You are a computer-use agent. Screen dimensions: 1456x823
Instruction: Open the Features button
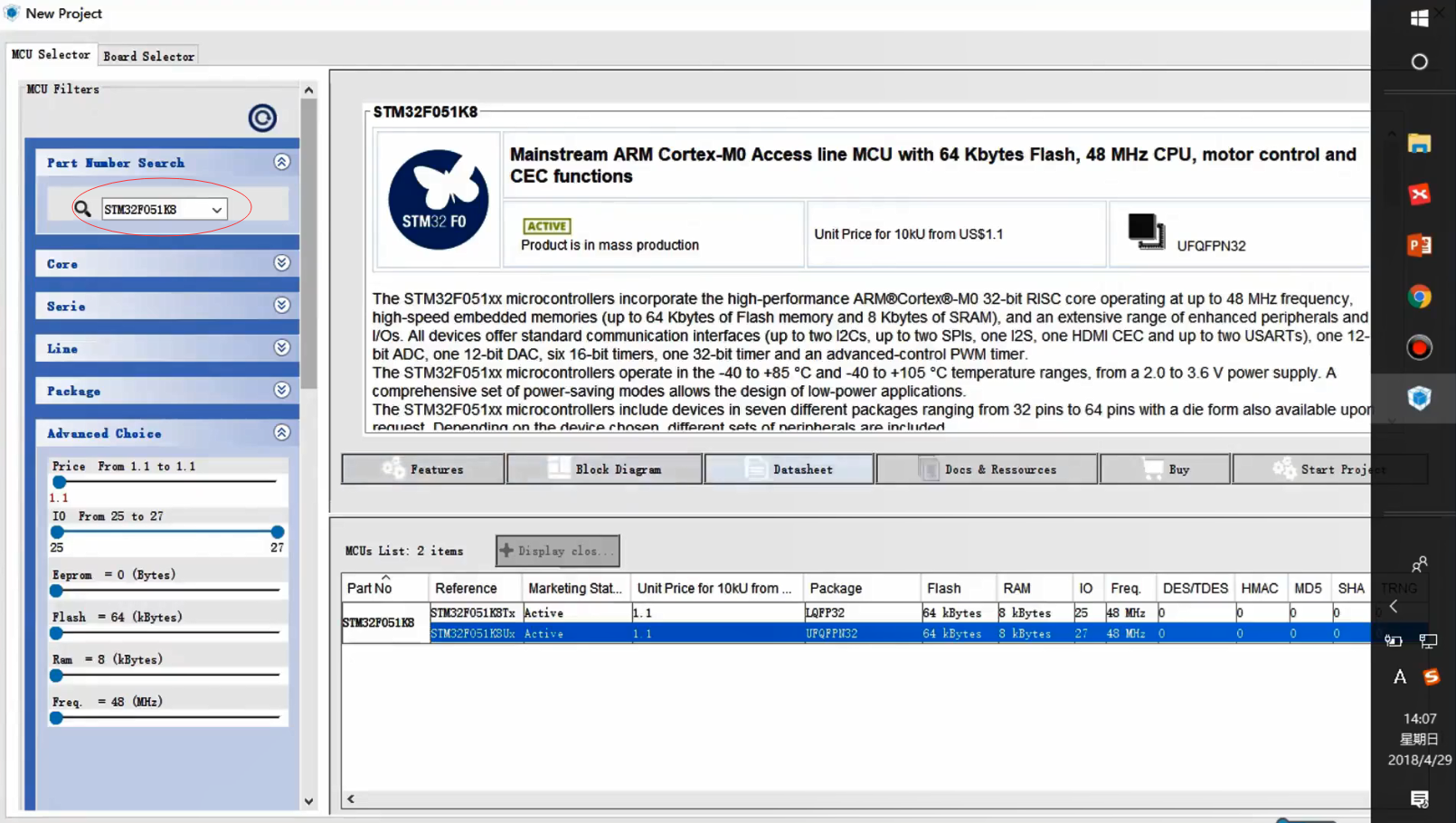tap(423, 469)
